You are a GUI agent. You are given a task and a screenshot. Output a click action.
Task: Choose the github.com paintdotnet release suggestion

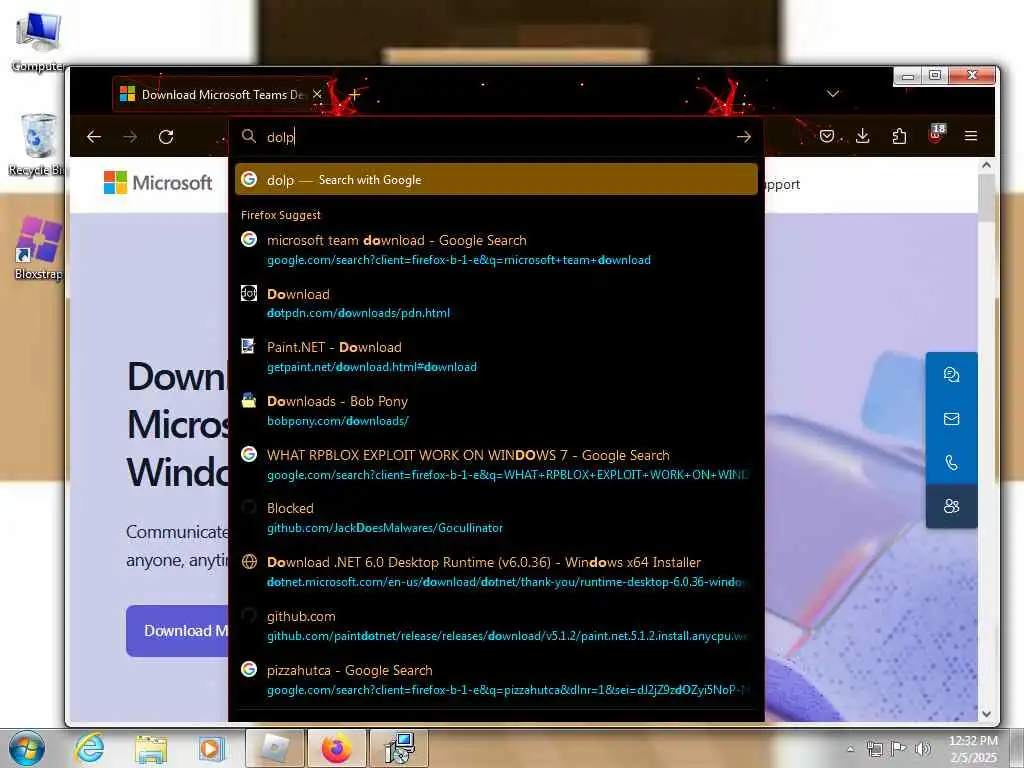coord(496,626)
